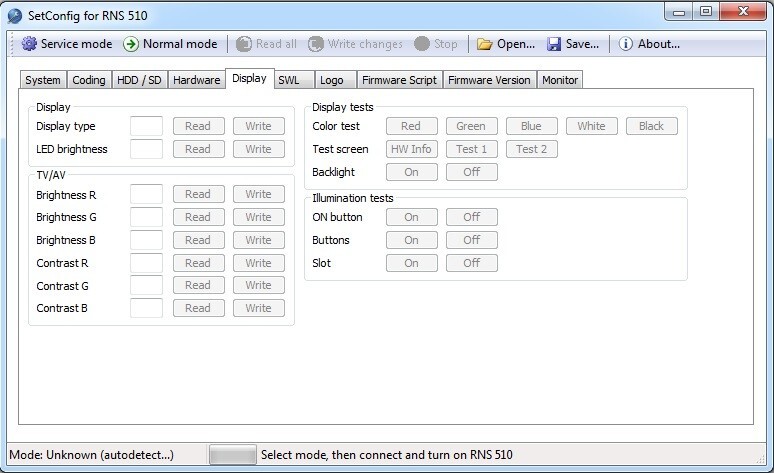Click the Open folder icon
Screen dimensions: 774x473
485,44
